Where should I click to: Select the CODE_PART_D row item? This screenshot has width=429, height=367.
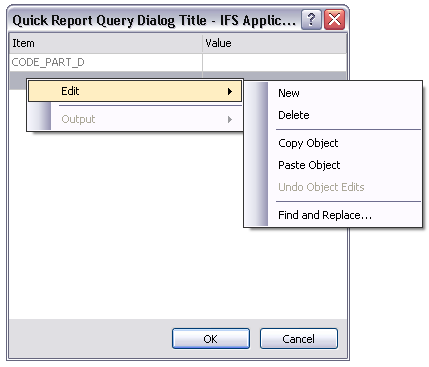click(x=106, y=62)
